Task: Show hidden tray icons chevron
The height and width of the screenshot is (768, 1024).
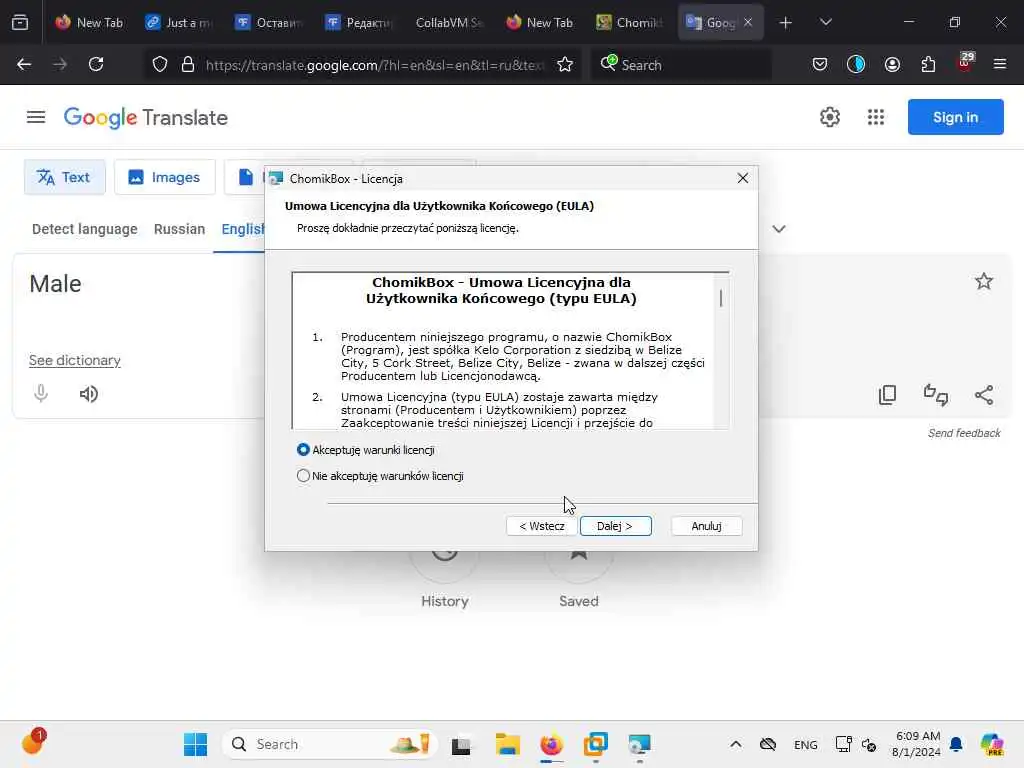Action: click(x=735, y=744)
